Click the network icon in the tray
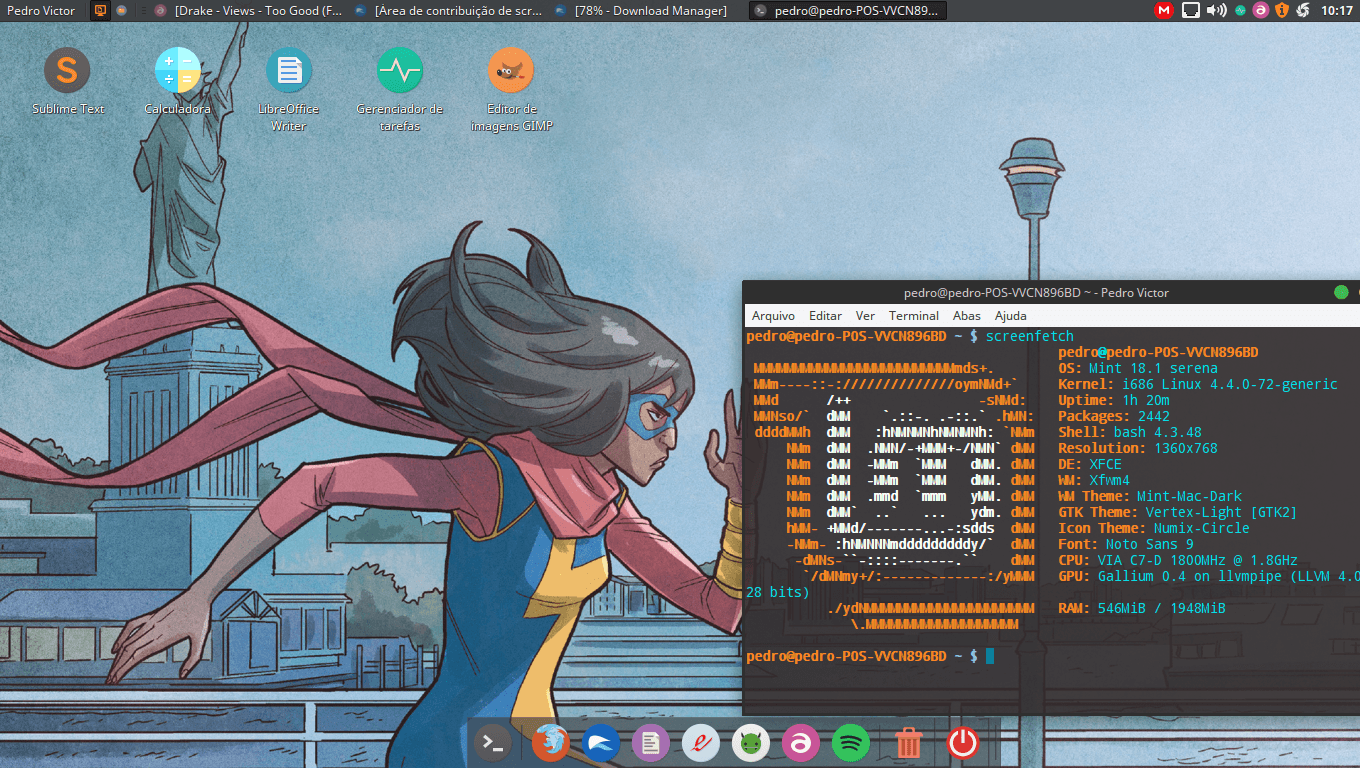The width and height of the screenshot is (1360, 768). [x=1190, y=10]
